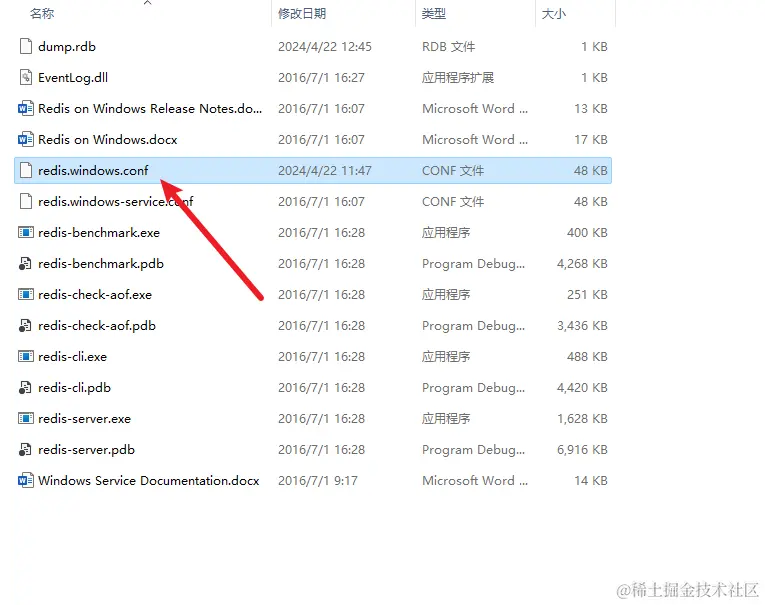Click the redis.windows.conf file icon
Viewport: 765px width, 605px height.
tap(25, 170)
